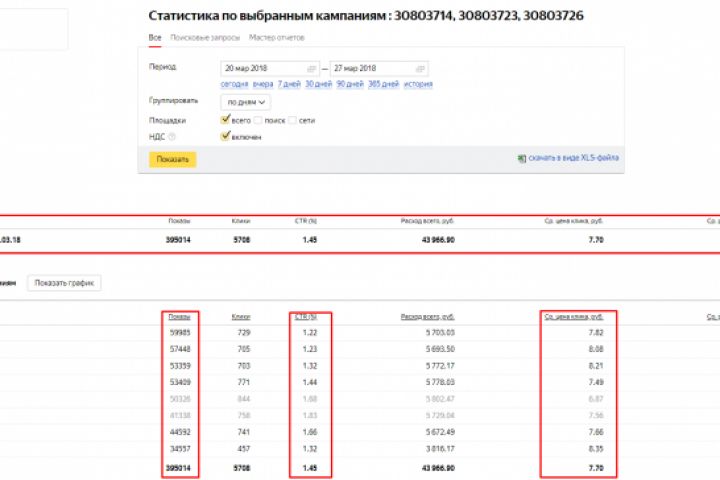720x480 pixels.
Task: Click the spend value 5 672.49
Action: click(x=440, y=432)
